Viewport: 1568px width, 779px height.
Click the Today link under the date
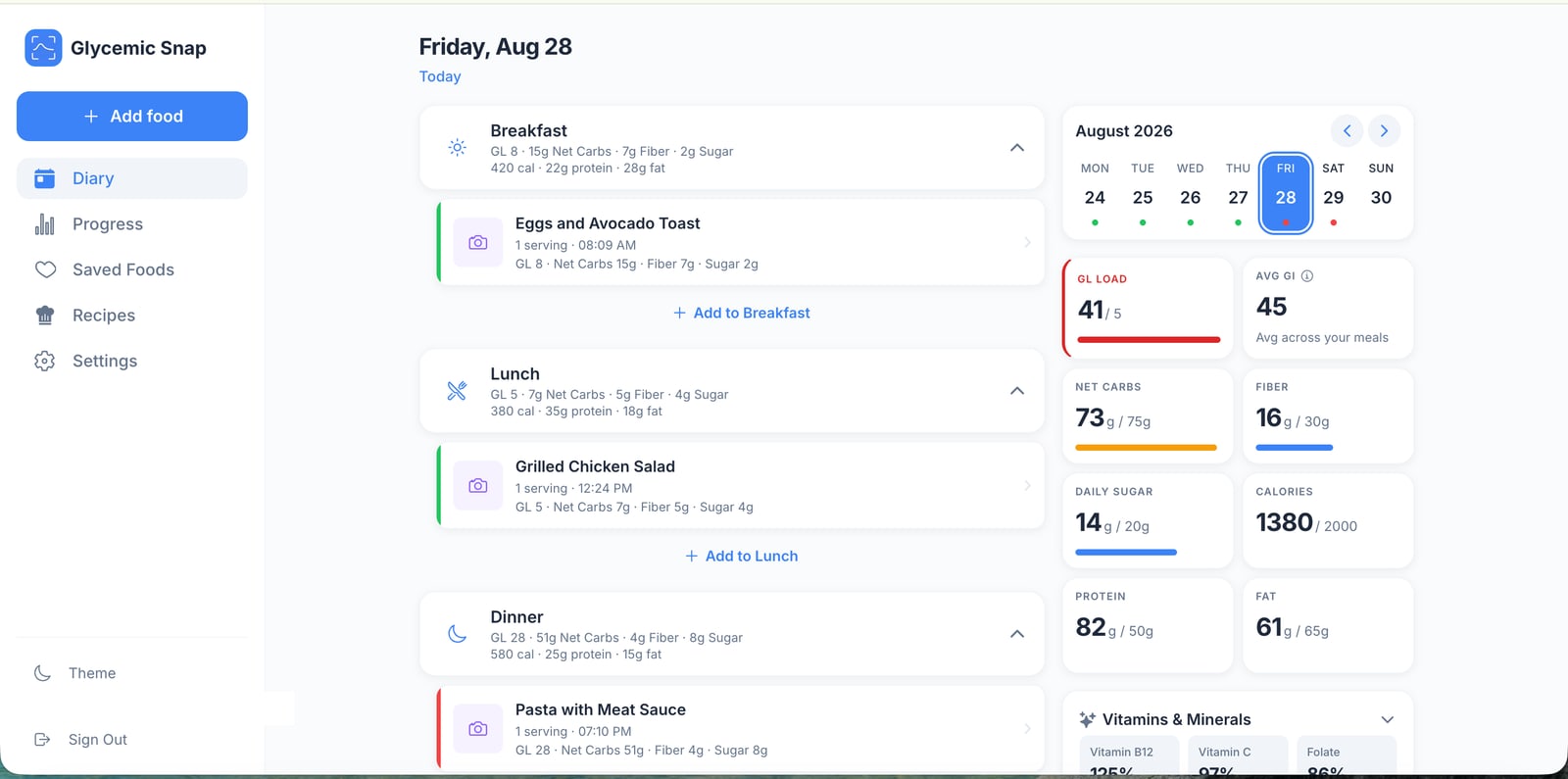point(440,76)
